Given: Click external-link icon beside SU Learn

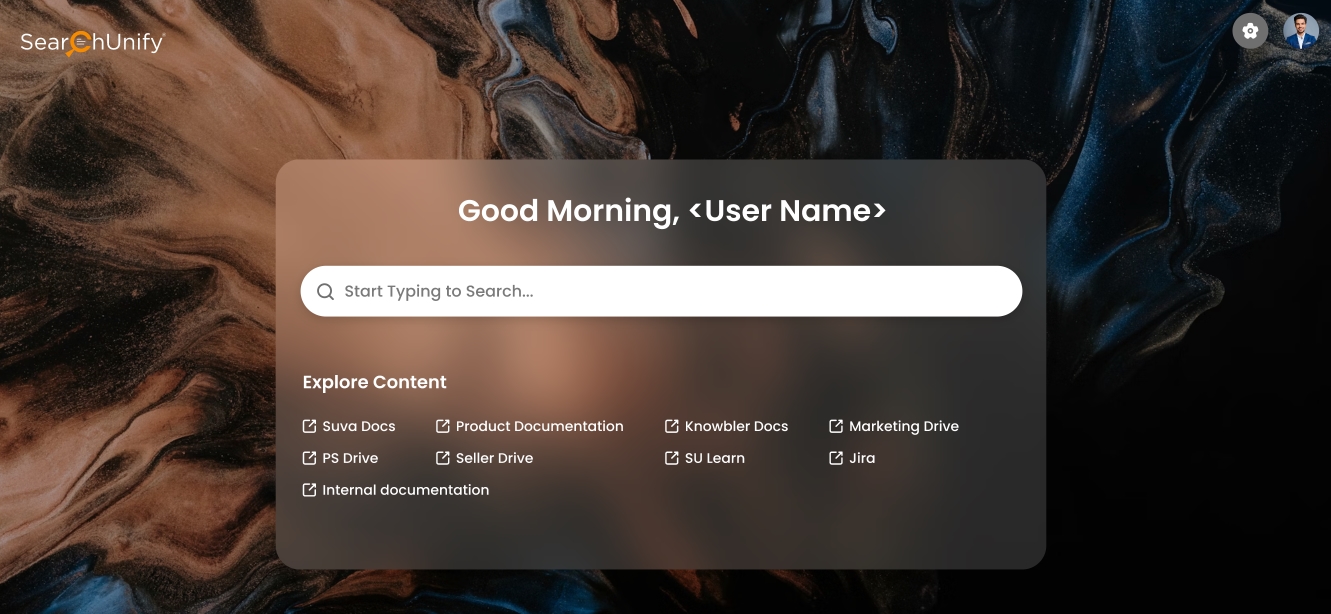Looking at the screenshot, I should tap(672, 459).
